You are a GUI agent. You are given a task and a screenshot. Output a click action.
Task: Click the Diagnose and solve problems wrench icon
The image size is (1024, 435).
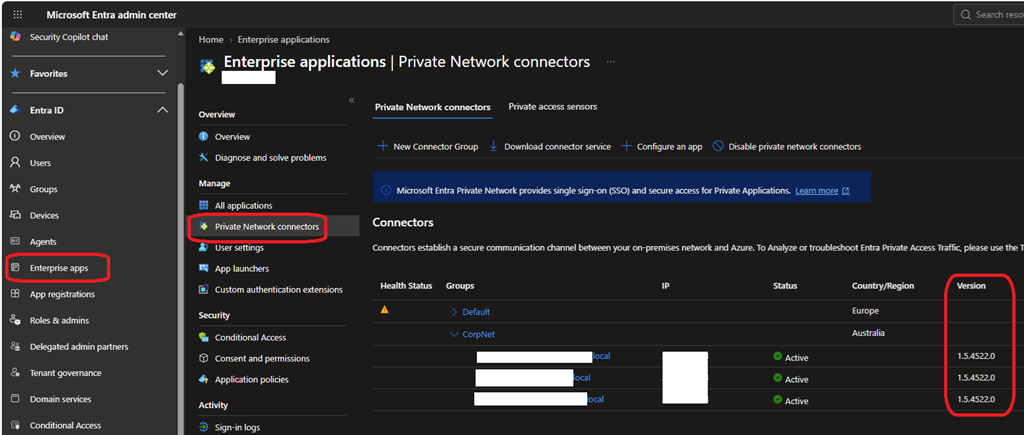203,157
